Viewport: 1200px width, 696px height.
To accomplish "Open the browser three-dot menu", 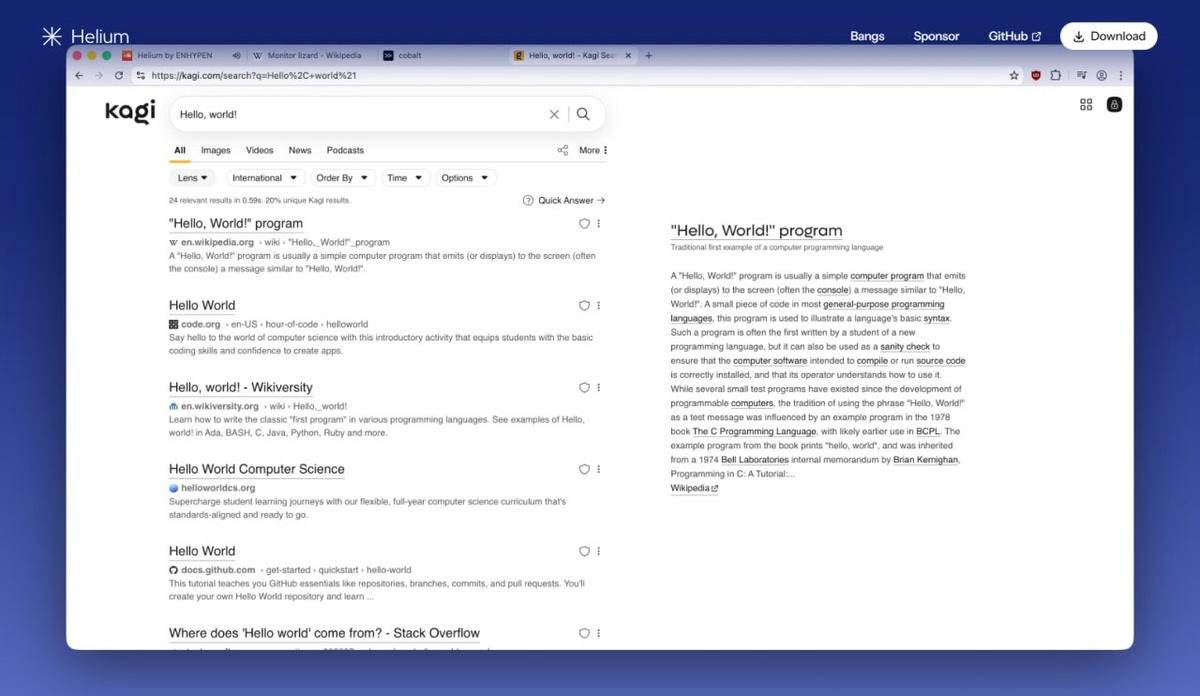I will click(1121, 75).
